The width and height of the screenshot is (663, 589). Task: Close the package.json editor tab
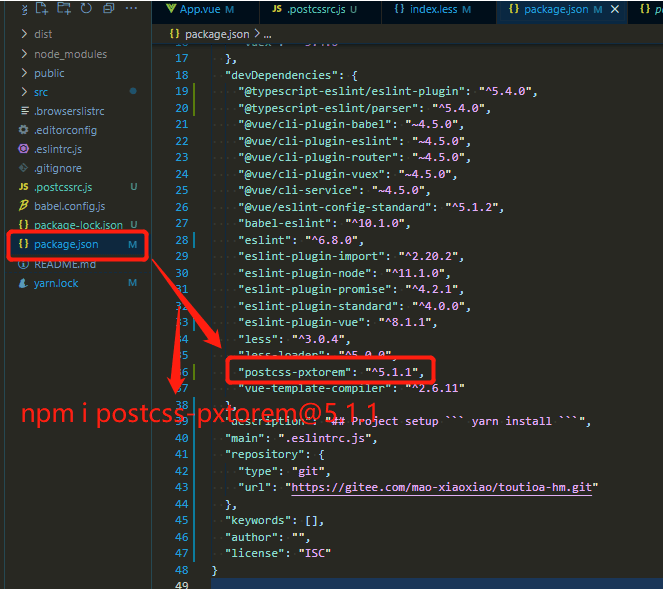point(615,9)
